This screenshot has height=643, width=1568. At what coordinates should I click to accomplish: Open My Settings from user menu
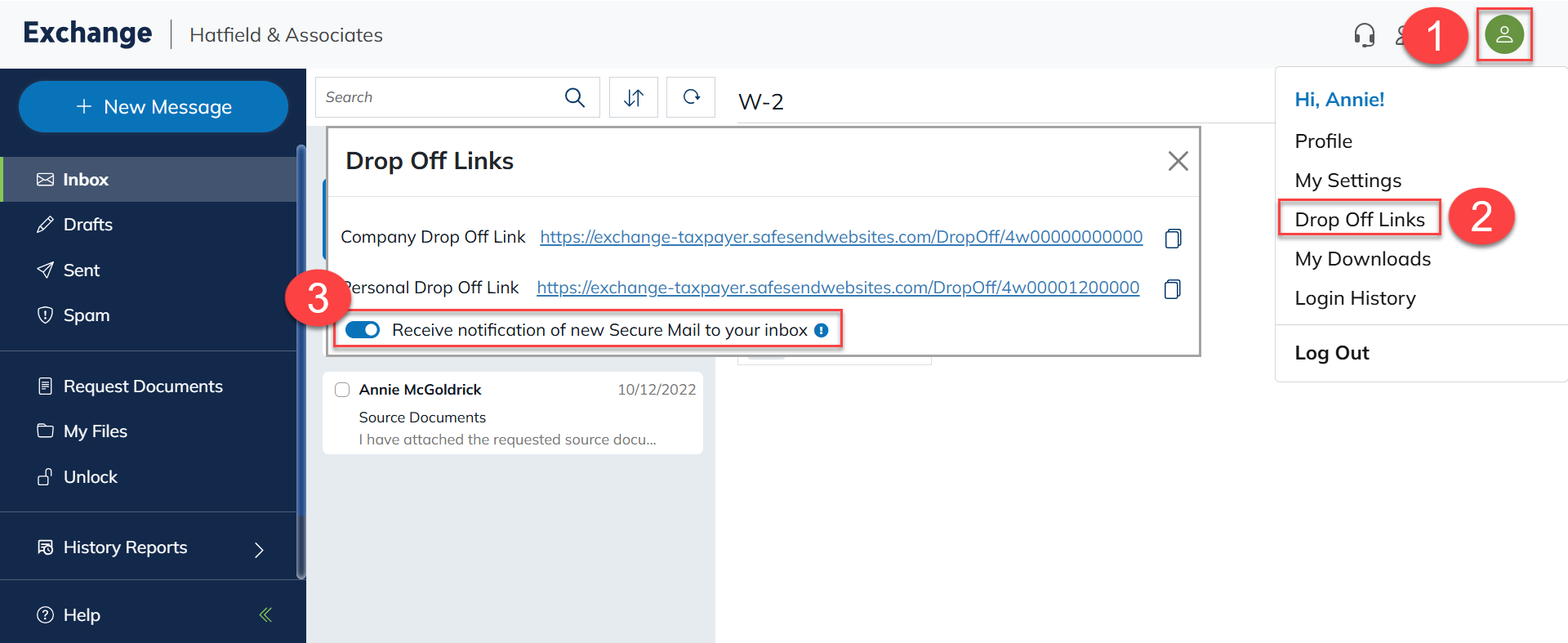1347,181
